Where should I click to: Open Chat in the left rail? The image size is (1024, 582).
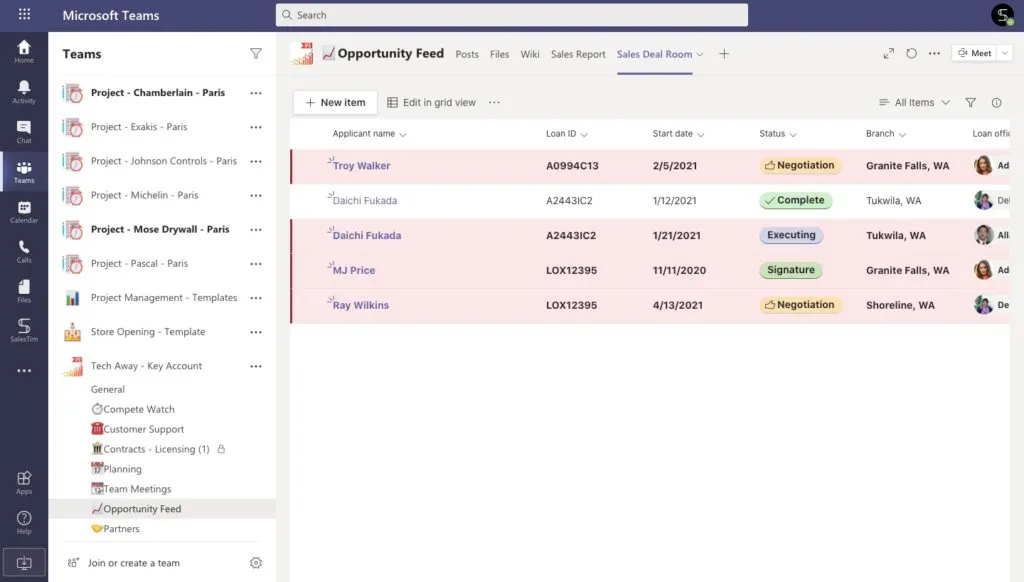24,132
